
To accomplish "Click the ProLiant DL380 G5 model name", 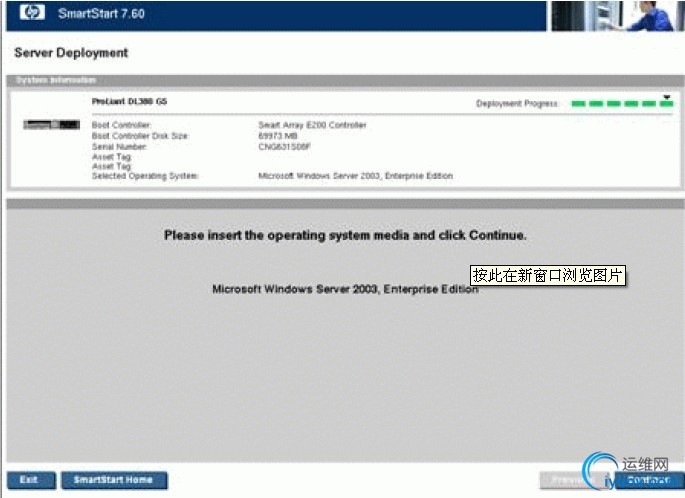I will (x=129, y=101).
